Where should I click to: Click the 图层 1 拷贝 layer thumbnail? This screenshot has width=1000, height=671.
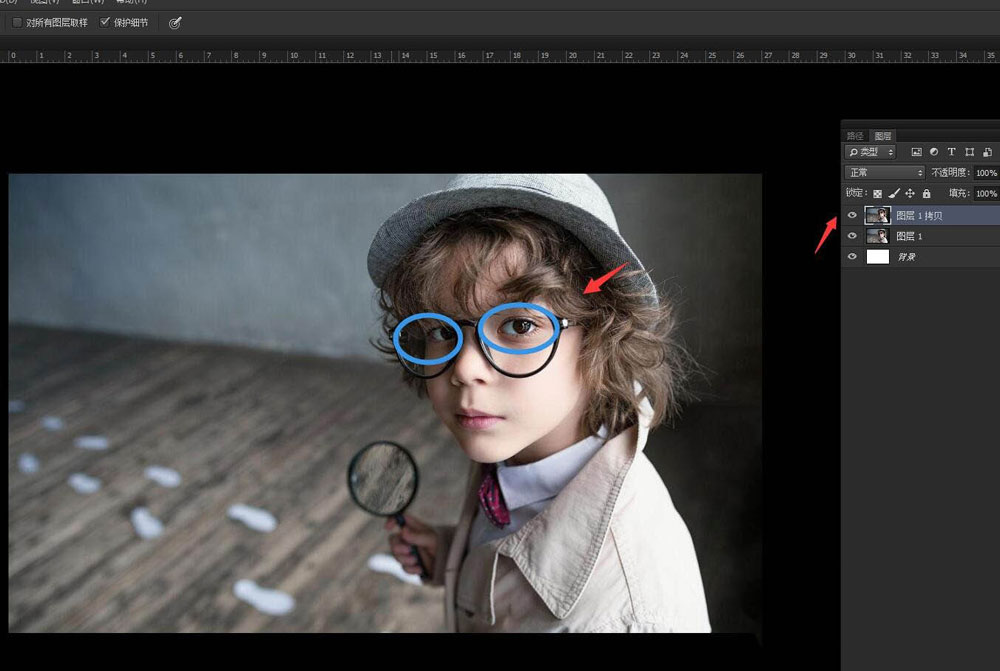coord(878,216)
